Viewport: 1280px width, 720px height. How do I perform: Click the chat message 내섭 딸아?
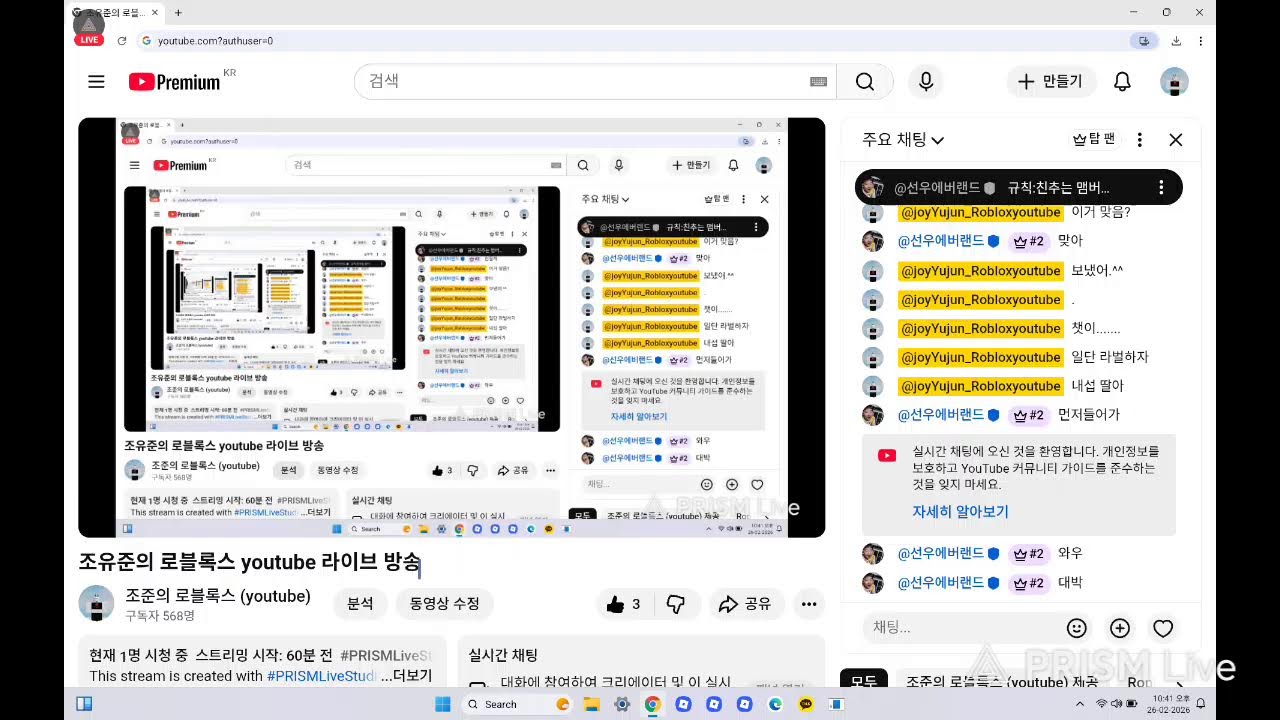coord(1097,386)
